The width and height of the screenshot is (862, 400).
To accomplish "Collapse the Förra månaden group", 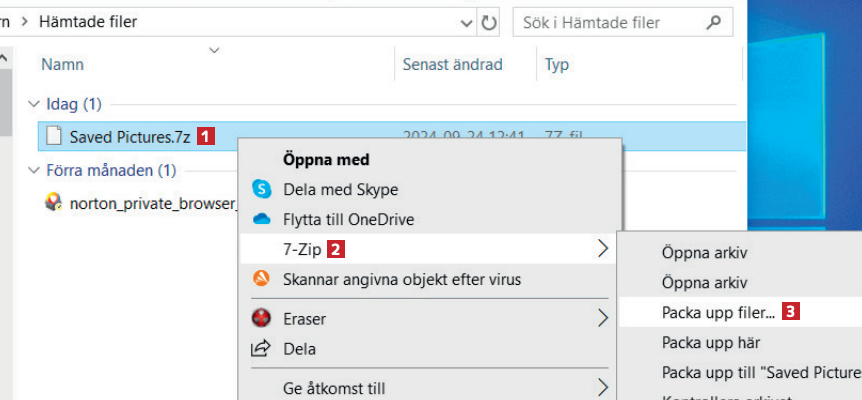I will coord(34,169).
